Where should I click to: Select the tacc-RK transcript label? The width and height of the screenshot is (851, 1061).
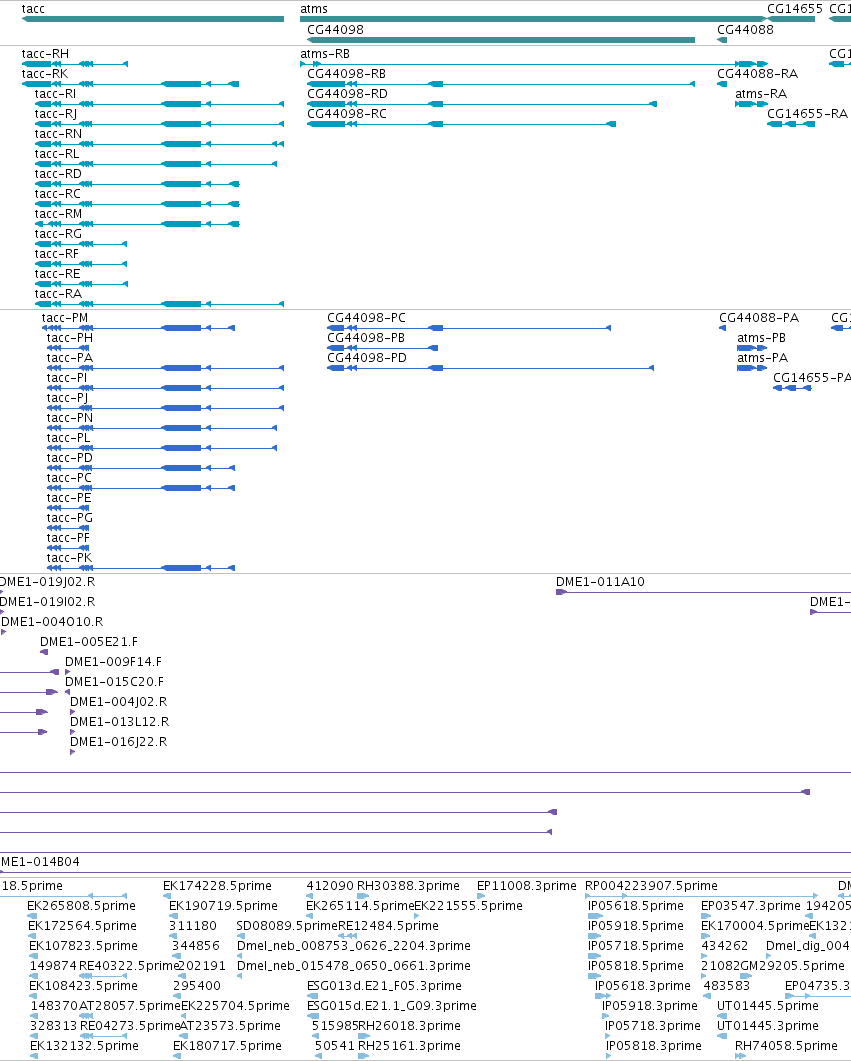(x=45, y=74)
